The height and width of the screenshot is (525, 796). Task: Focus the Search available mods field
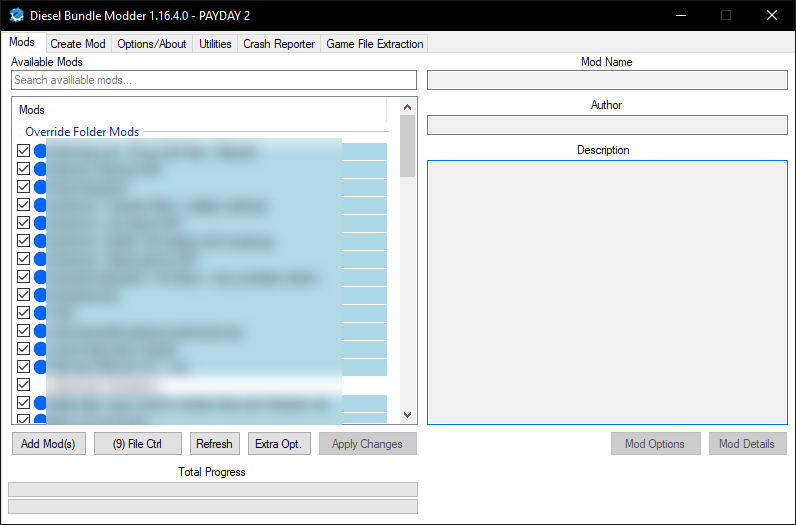point(214,80)
